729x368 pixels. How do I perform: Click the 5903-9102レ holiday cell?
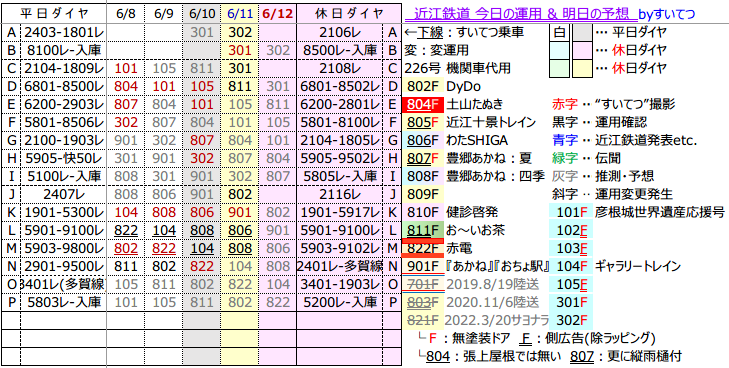point(341,249)
